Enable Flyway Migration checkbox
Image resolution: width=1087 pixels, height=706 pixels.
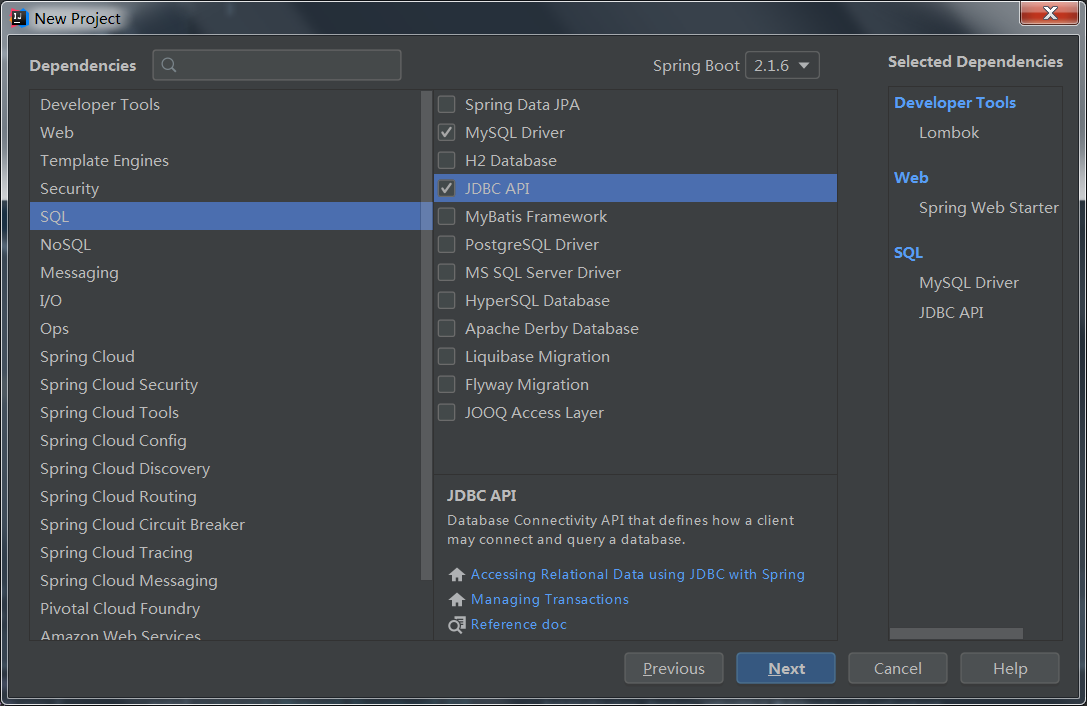(x=446, y=384)
